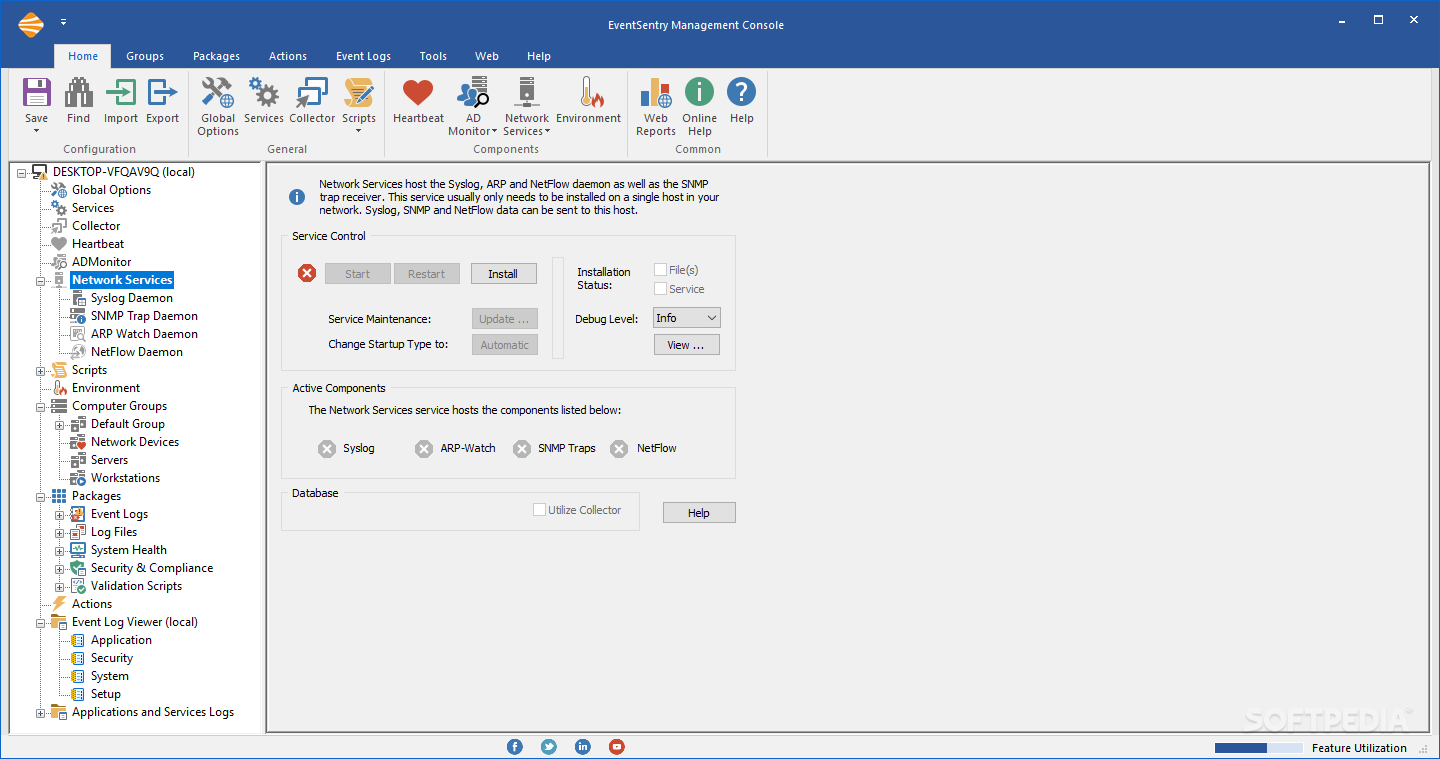Open the Scripts dropdown arrow

358,131
